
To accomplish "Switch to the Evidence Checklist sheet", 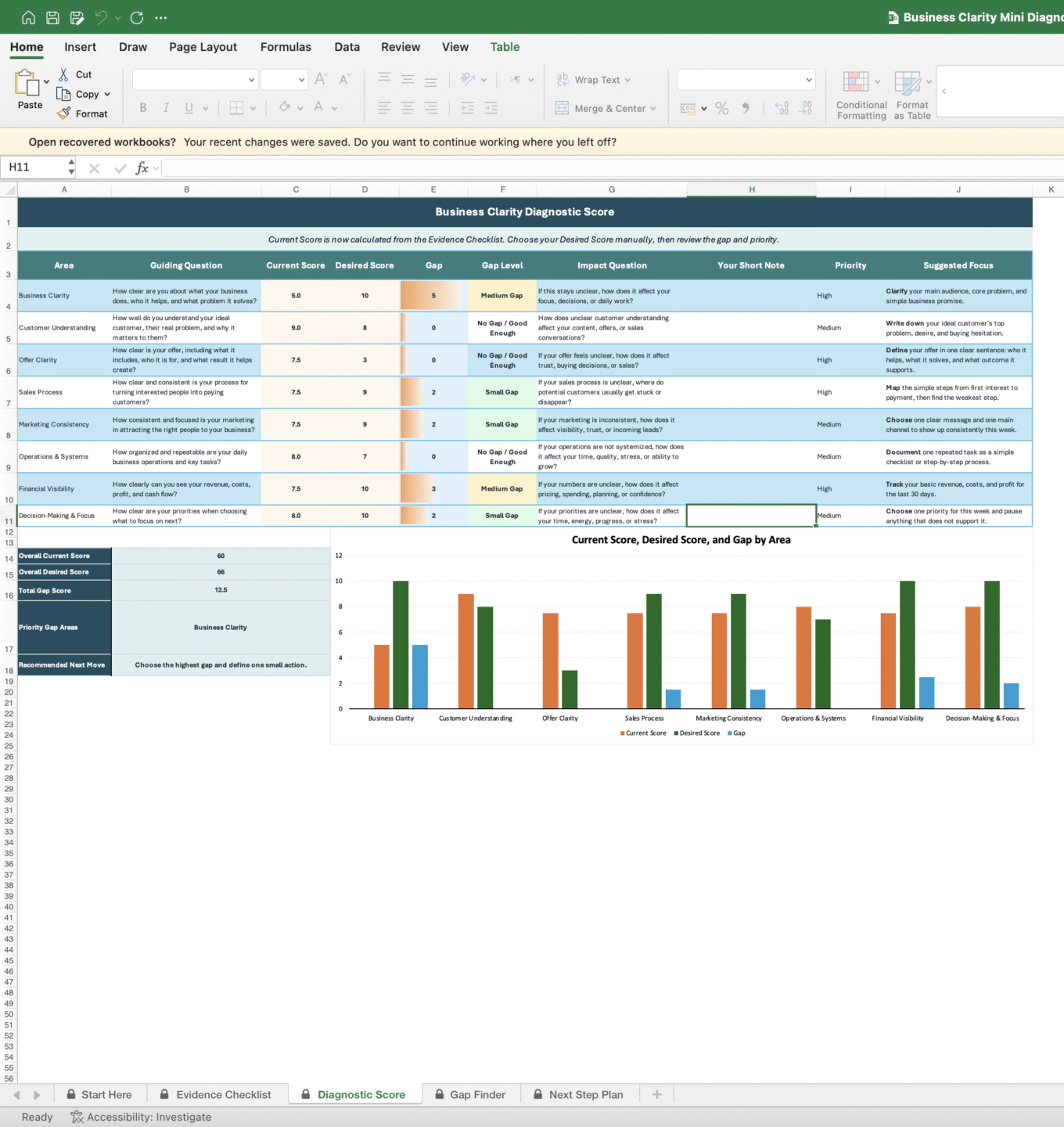I will pyautogui.click(x=216, y=1094).
